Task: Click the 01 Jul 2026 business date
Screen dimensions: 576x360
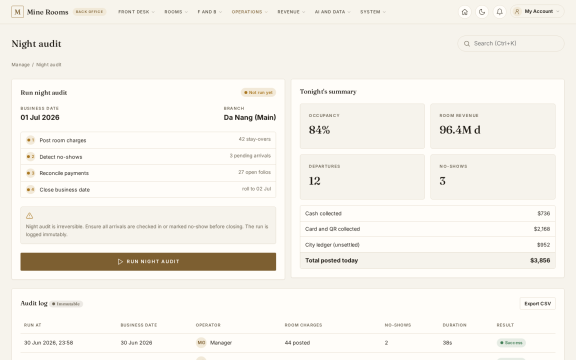Action: click(x=40, y=118)
